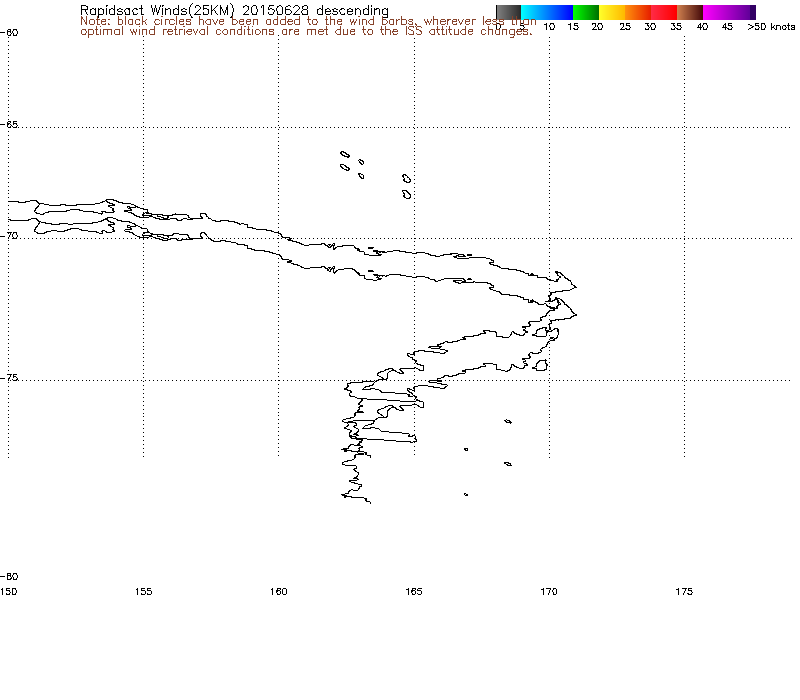Click the '160' longitude label
Image resolution: width=800 pixels, height=700 pixels.
tap(279, 592)
